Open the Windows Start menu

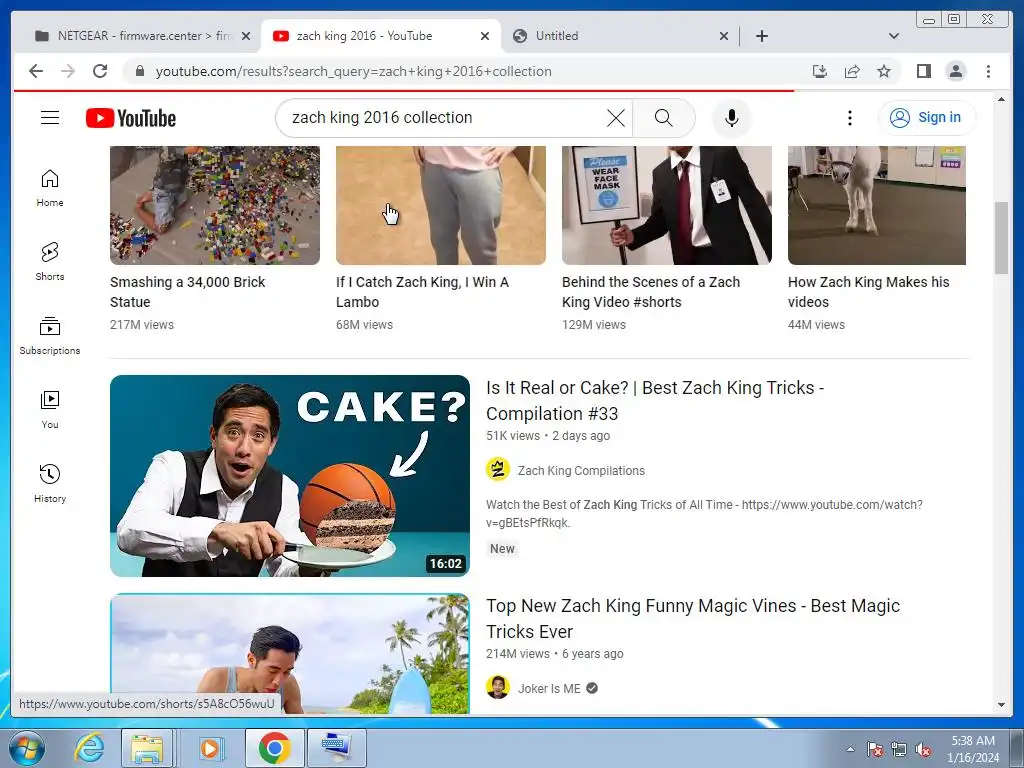tap(27, 748)
